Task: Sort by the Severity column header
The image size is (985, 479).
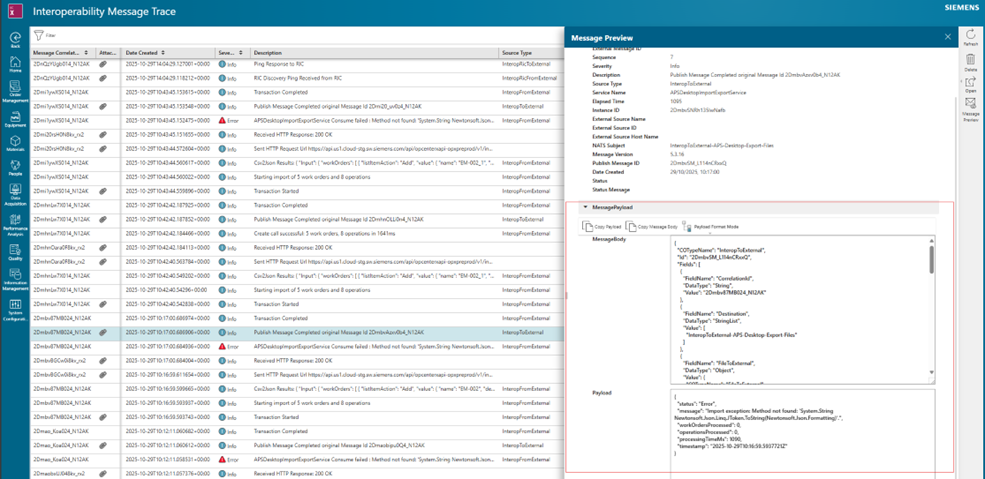Action: point(226,53)
